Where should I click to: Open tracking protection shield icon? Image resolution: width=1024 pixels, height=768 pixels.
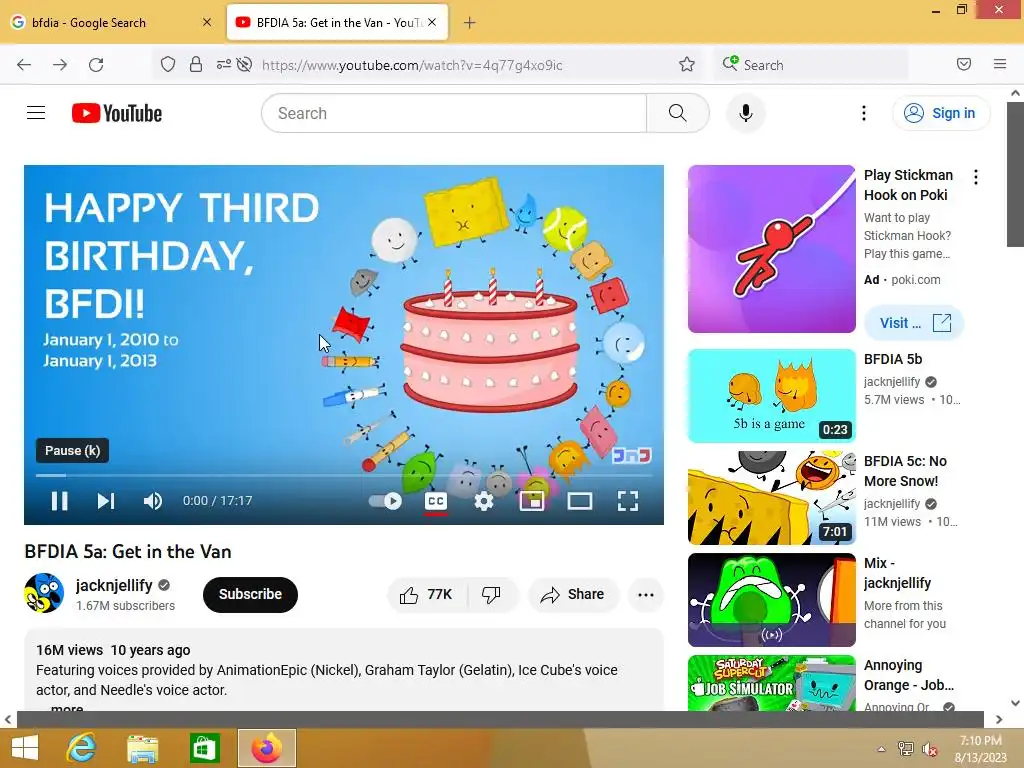168,65
